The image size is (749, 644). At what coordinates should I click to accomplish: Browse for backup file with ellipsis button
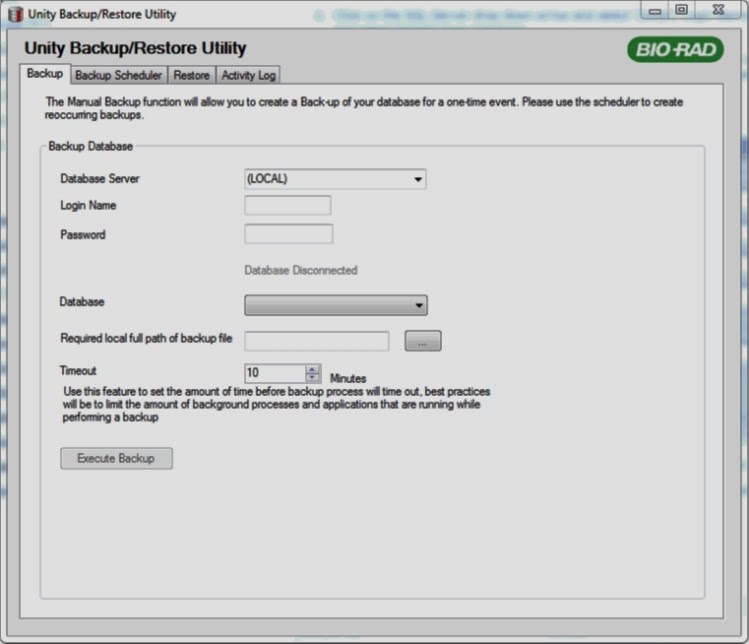423,341
